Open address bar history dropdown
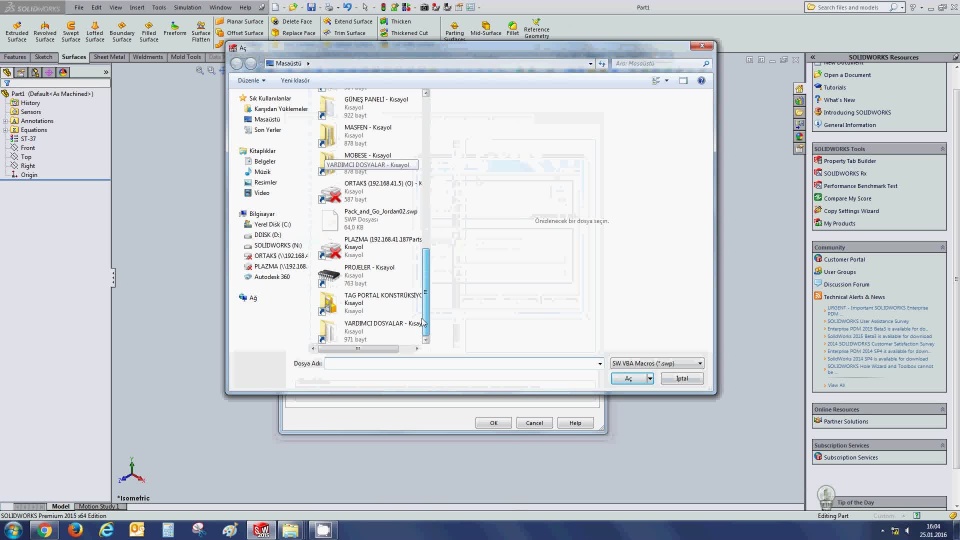The image size is (960, 540). click(x=590, y=64)
